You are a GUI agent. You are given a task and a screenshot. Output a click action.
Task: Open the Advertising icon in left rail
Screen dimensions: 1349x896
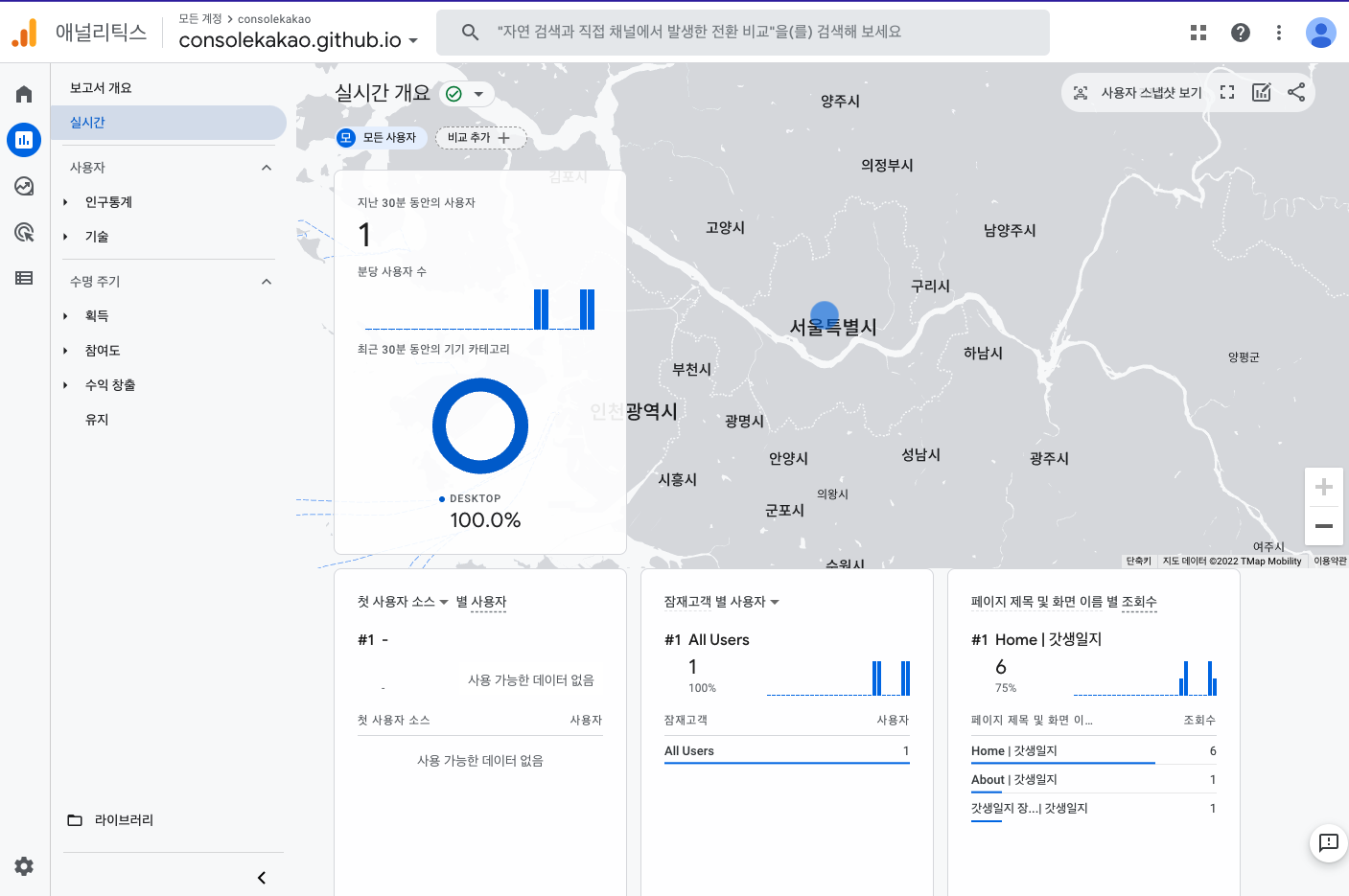coord(24,232)
